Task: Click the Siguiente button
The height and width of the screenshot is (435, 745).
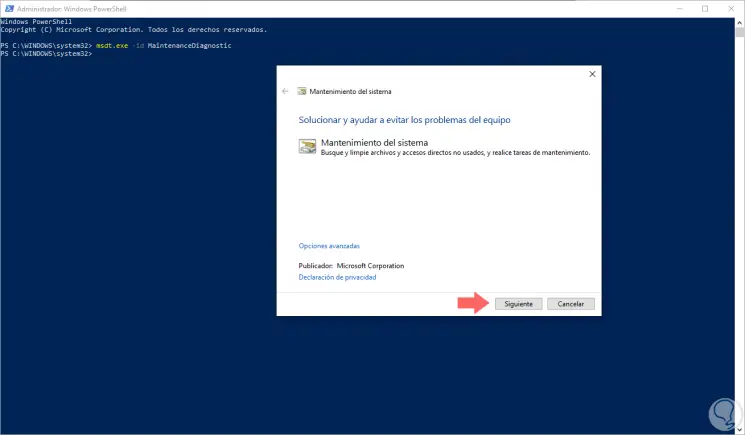Action: click(x=519, y=303)
